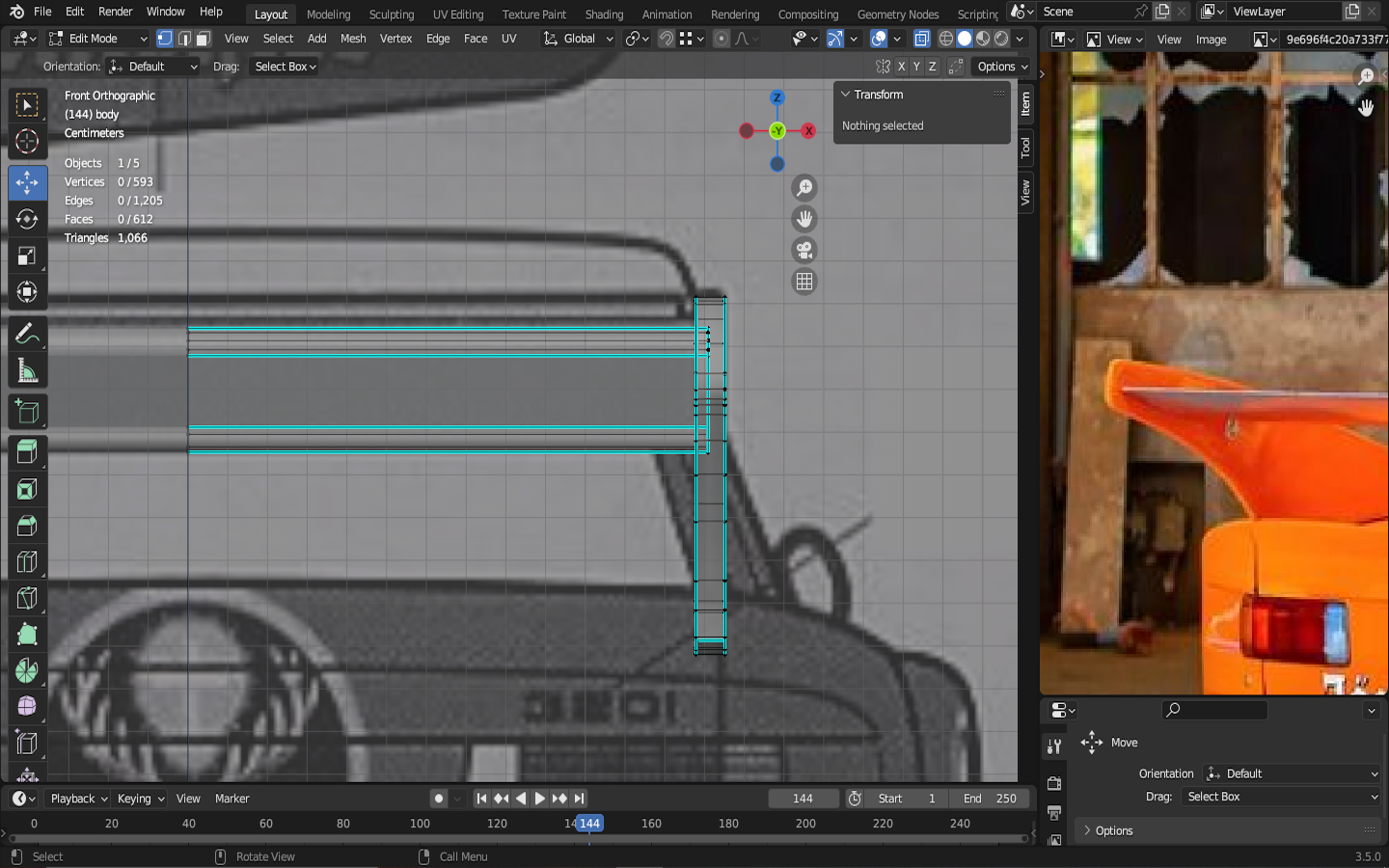Open the Edit Mode dropdown
1389x868 pixels.
[x=97, y=39]
